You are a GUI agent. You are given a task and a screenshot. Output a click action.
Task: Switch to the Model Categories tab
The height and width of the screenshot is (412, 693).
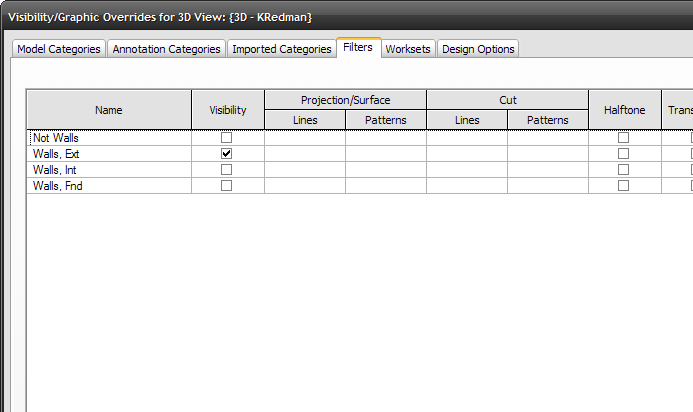coord(59,49)
